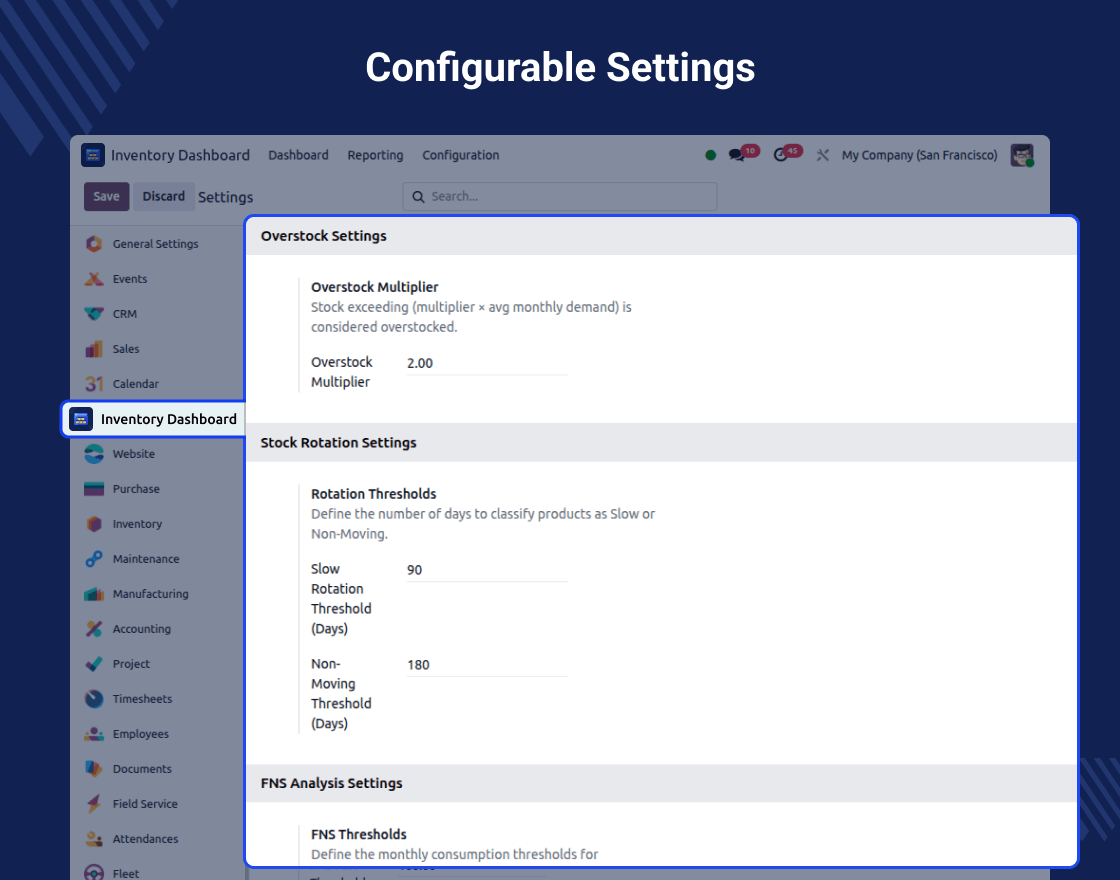Open the Configuration menu
Screen dimensions: 1120x880
click(461, 155)
